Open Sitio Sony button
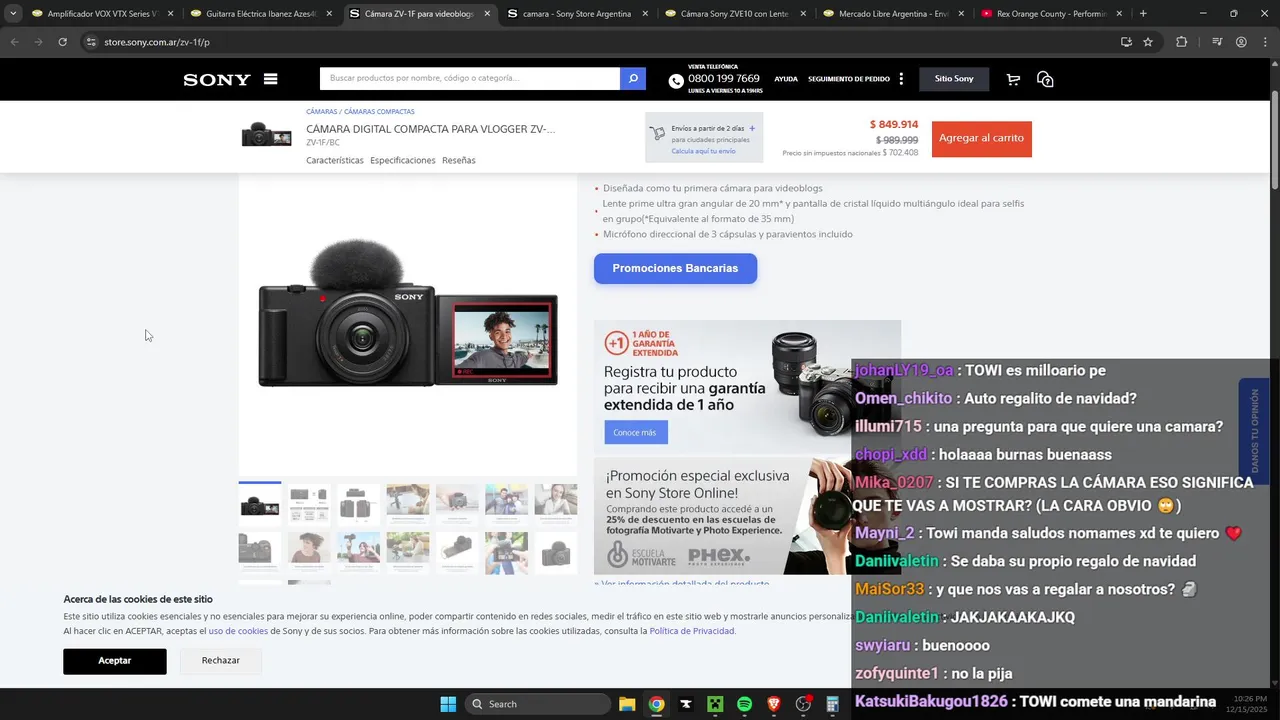Viewport: 1280px width, 720px height. pos(954,79)
